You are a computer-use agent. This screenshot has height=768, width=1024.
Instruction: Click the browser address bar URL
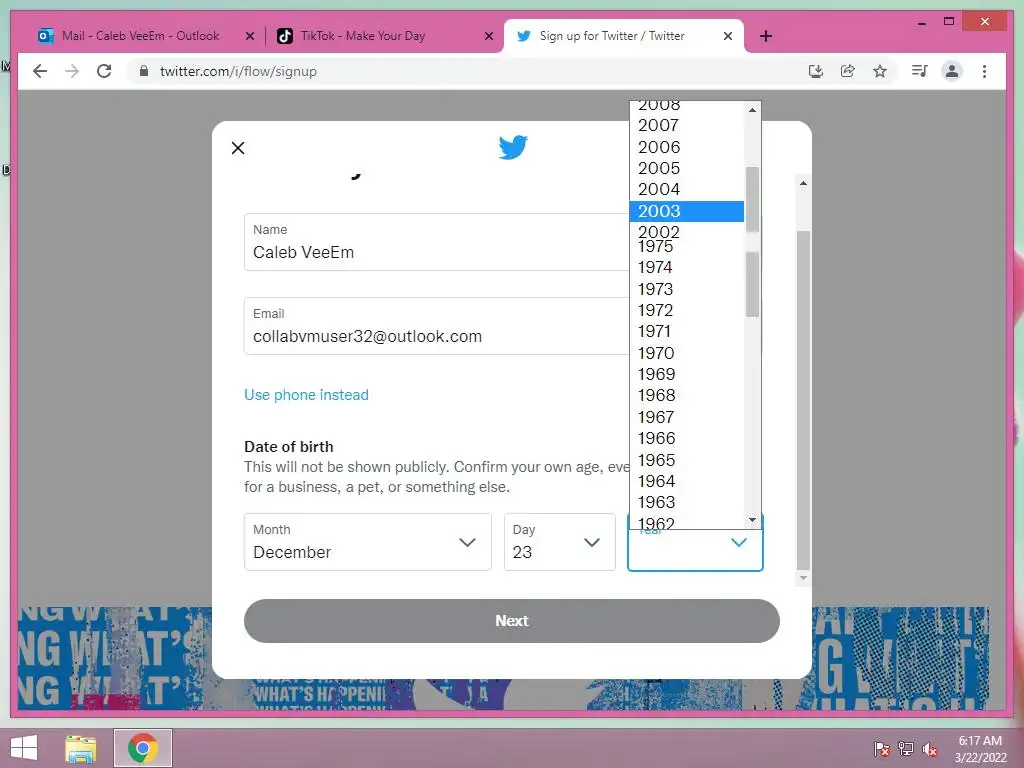point(238,71)
